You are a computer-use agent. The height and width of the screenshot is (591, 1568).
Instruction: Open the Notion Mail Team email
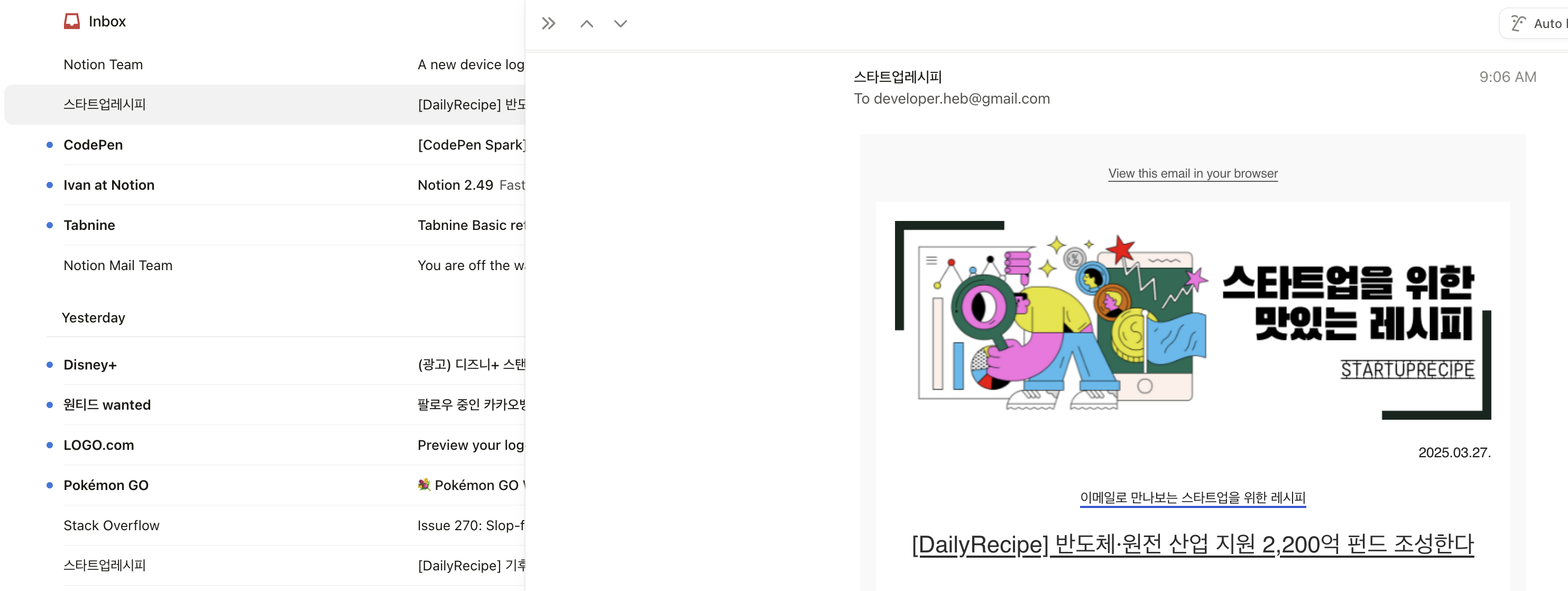264,265
